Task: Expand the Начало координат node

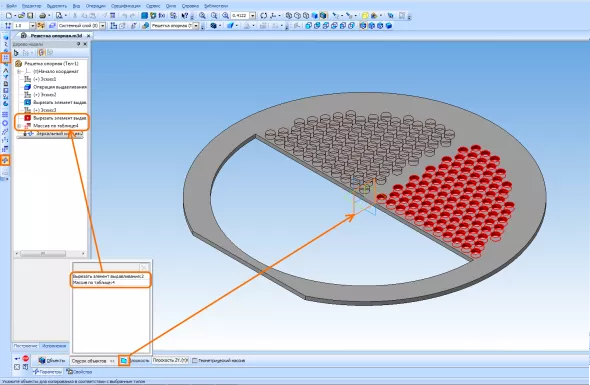Action: [19, 71]
